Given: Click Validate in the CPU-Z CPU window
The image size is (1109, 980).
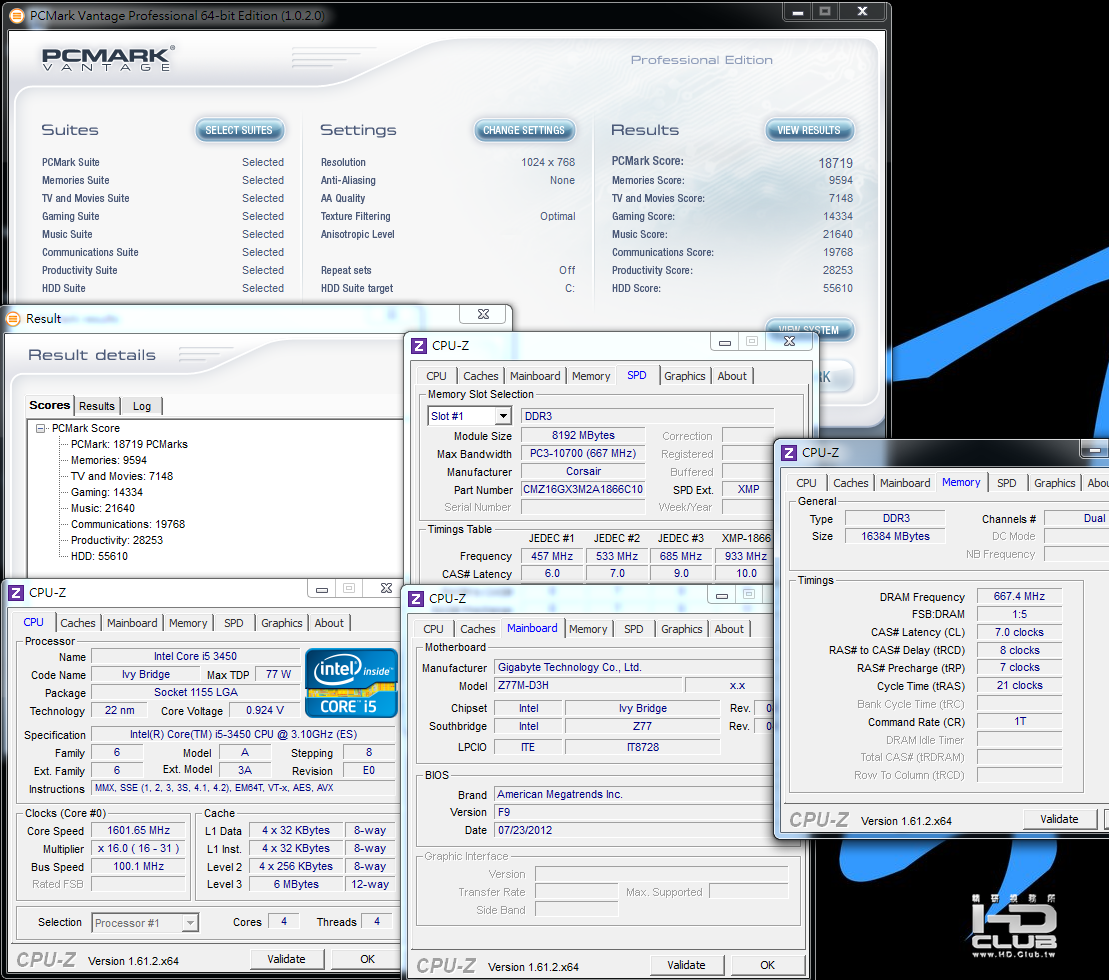Looking at the screenshot, I should click(286, 959).
